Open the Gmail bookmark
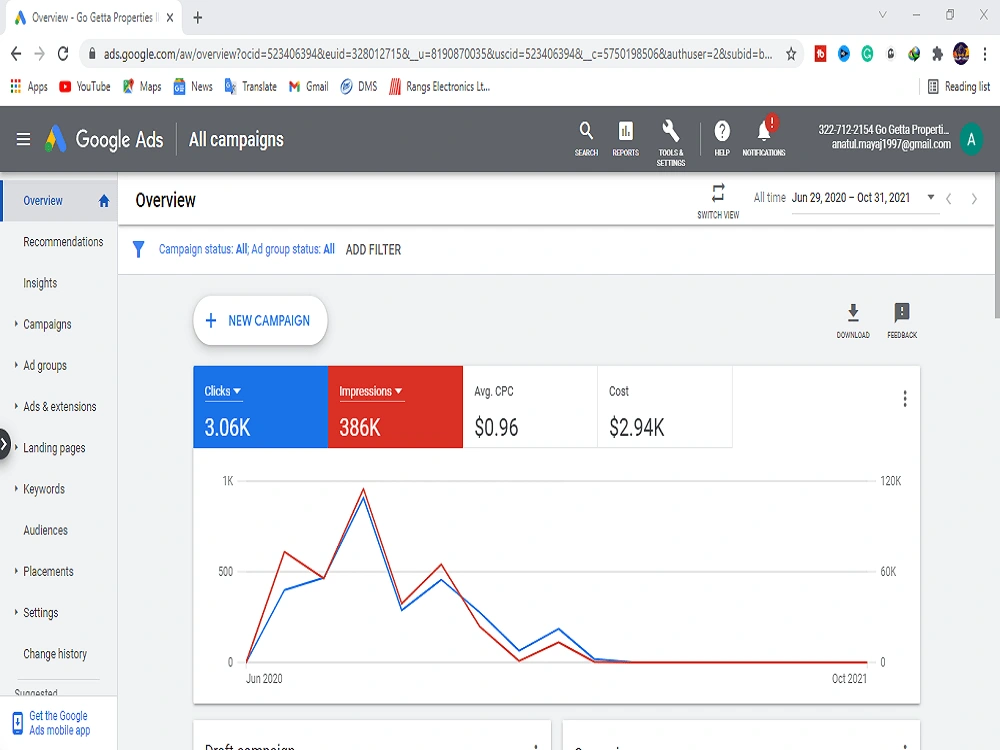 [x=309, y=87]
